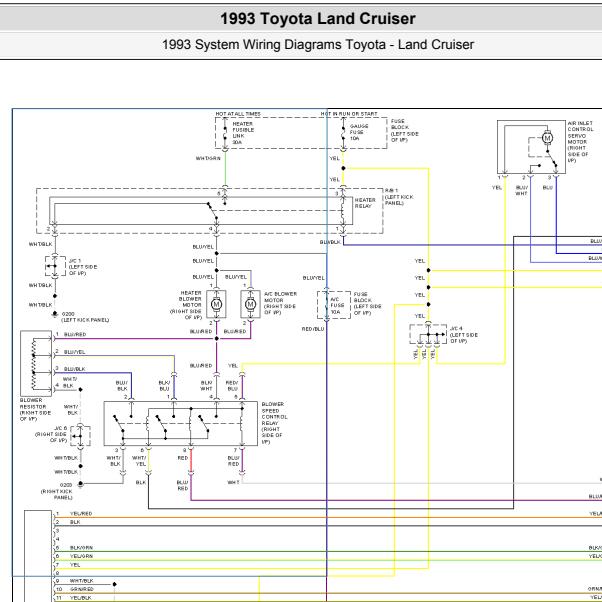This screenshot has width=602, height=602.
Task: Select the A/C Fuse 10A box
Action: point(334,305)
